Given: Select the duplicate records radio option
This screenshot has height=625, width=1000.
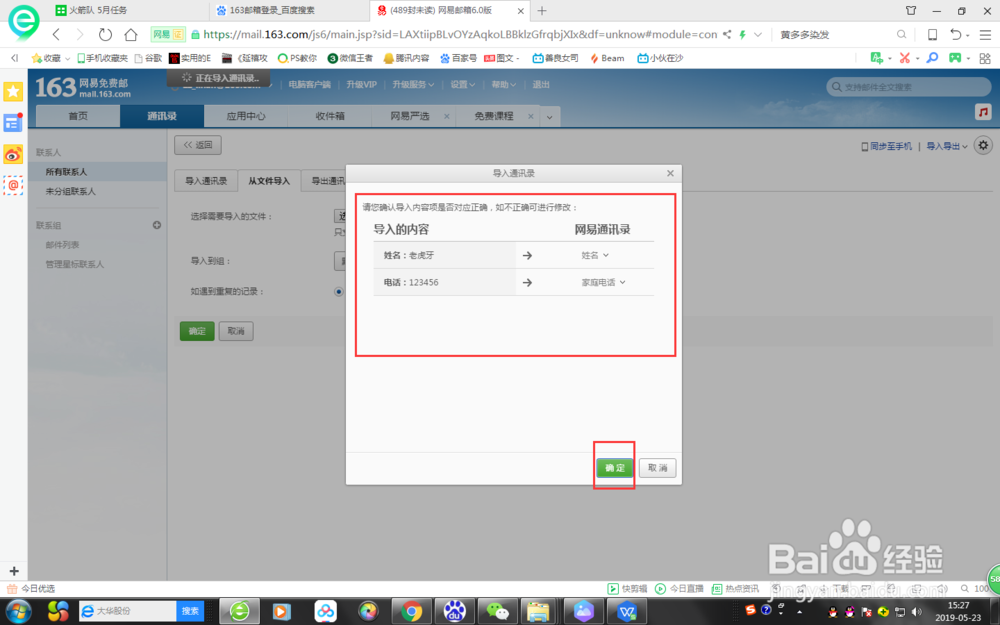Looking at the screenshot, I should click(337, 291).
